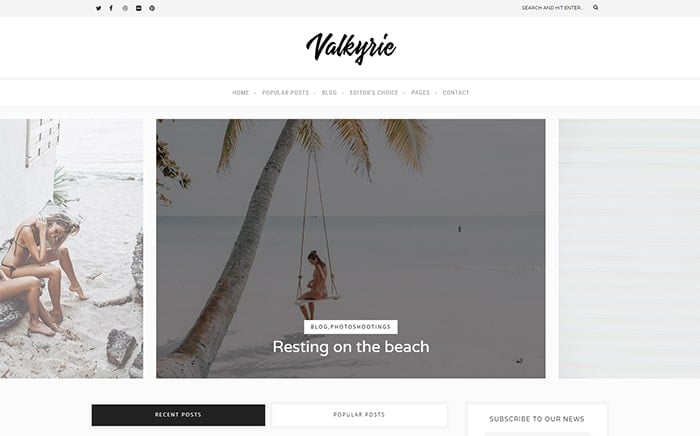Show the next slide on the right
700x436 pixels.
(x=629, y=249)
